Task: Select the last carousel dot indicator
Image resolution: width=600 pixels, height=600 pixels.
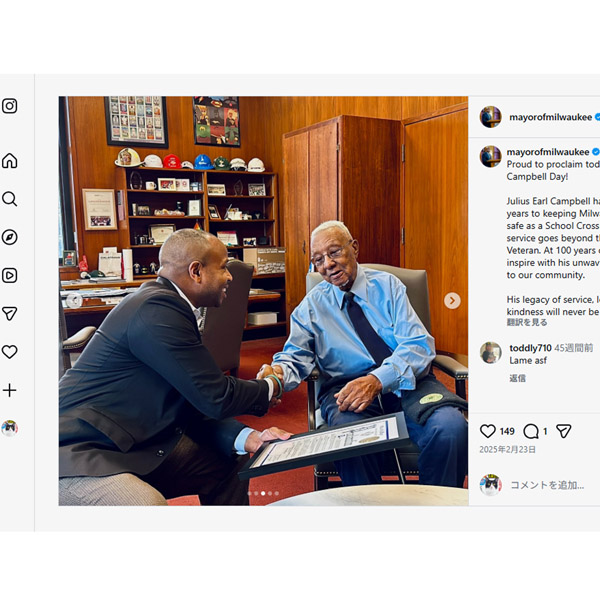Action: click(277, 494)
